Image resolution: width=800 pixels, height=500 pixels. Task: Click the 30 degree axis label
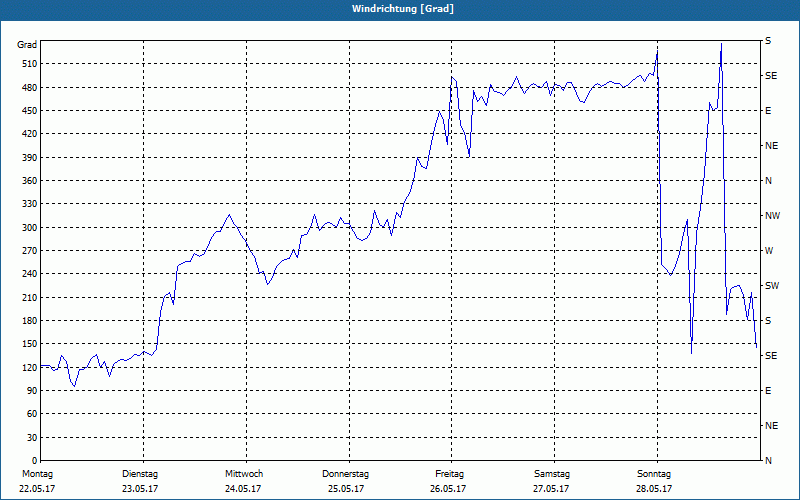(32, 438)
